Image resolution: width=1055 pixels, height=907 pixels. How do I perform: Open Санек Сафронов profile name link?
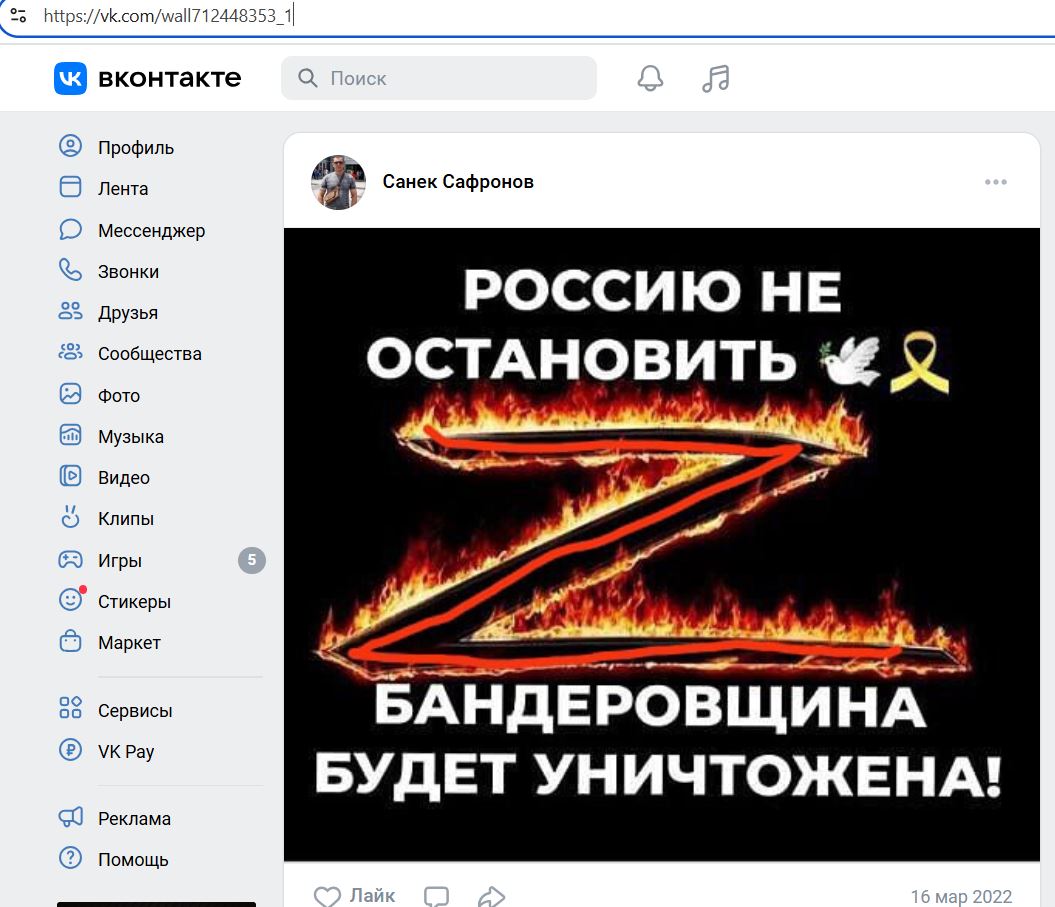pyautogui.click(x=458, y=182)
